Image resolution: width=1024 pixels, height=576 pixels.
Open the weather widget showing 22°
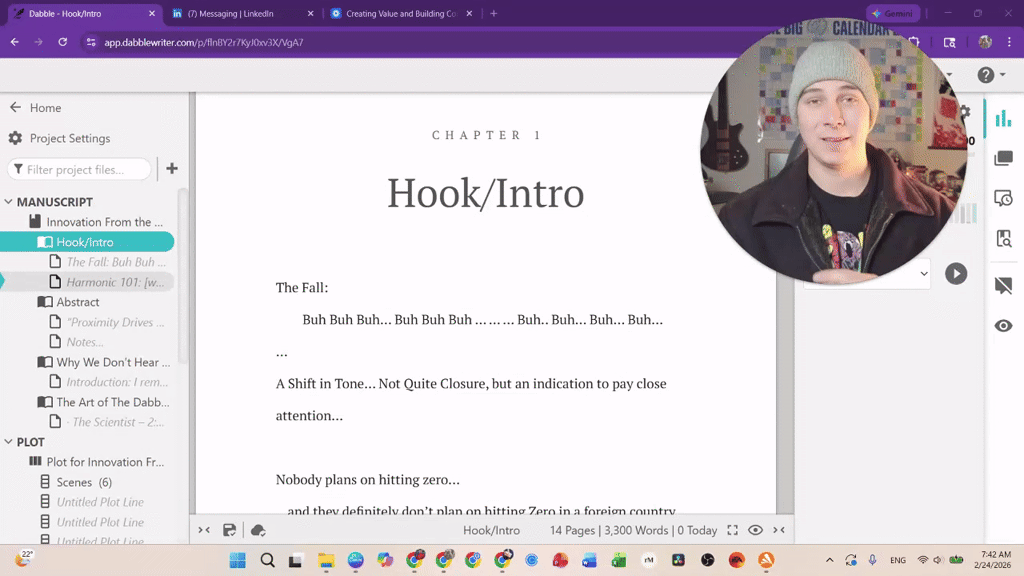(24, 558)
